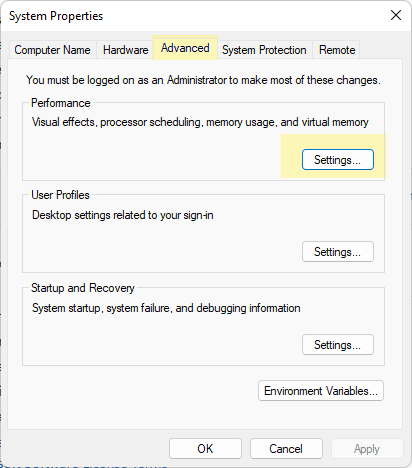Switch to the Remote tab
The width and height of the screenshot is (412, 468).
[x=337, y=50]
